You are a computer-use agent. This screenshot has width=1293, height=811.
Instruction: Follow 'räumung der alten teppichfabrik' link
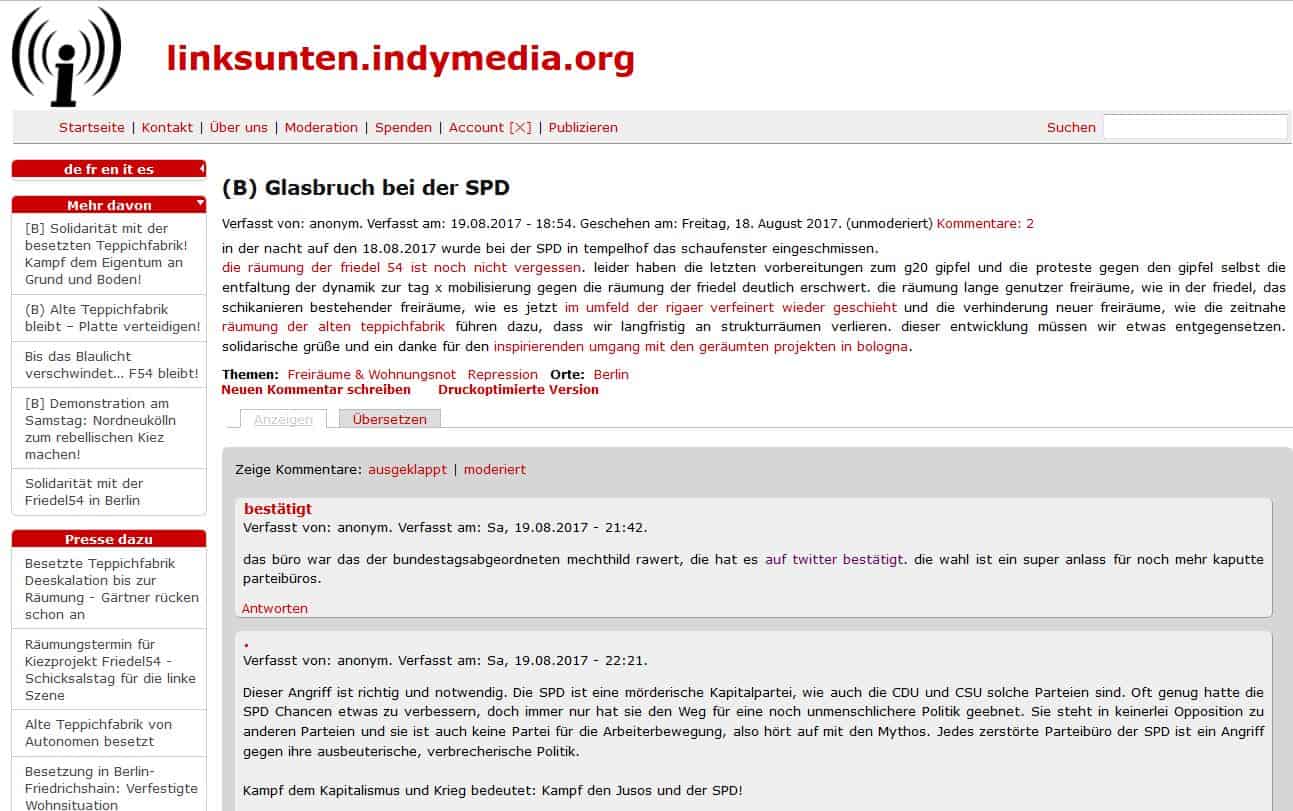335,327
